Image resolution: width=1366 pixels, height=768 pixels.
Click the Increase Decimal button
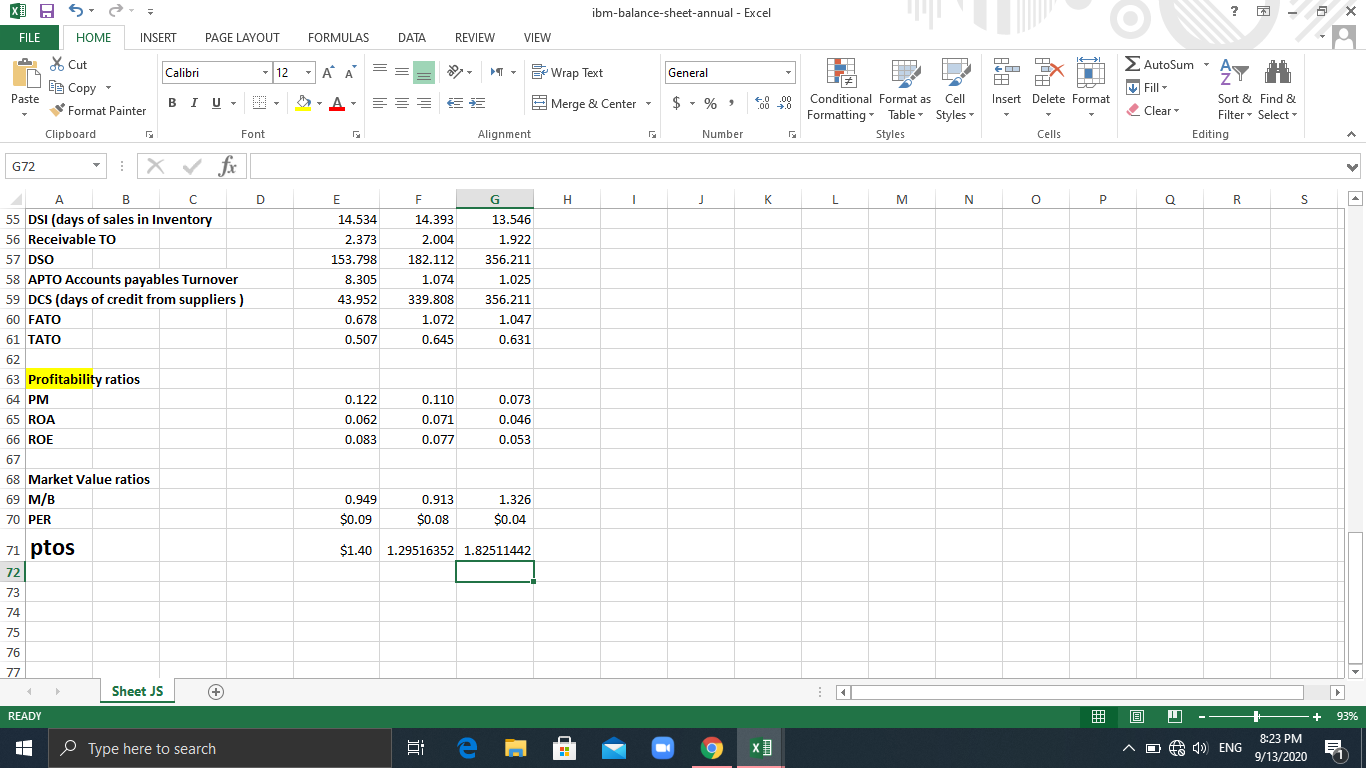760,102
